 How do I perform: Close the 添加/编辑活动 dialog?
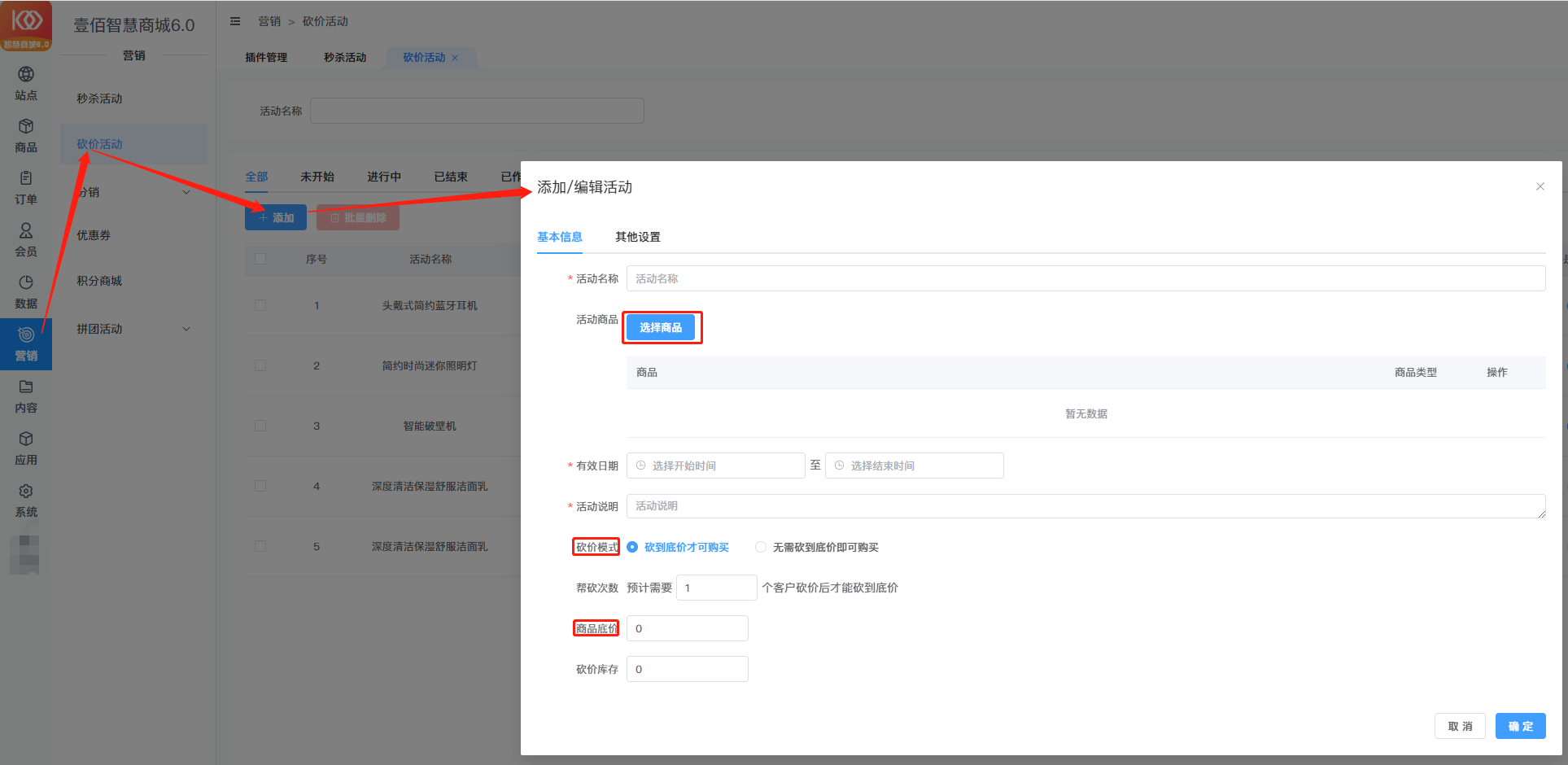[x=1540, y=186]
